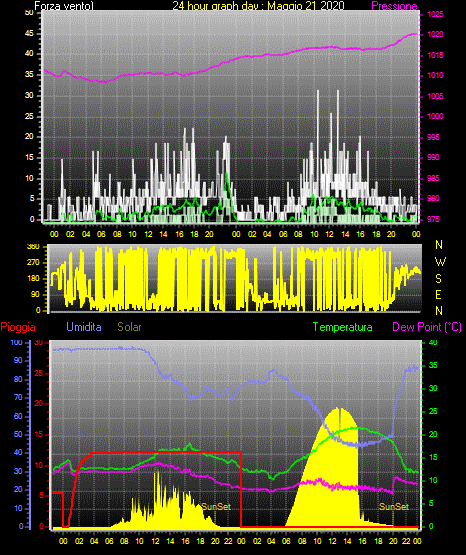Image resolution: width=466 pixels, height=555 pixels.
Task: Click the 35 value on temperature axis
Action: tap(433, 365)
